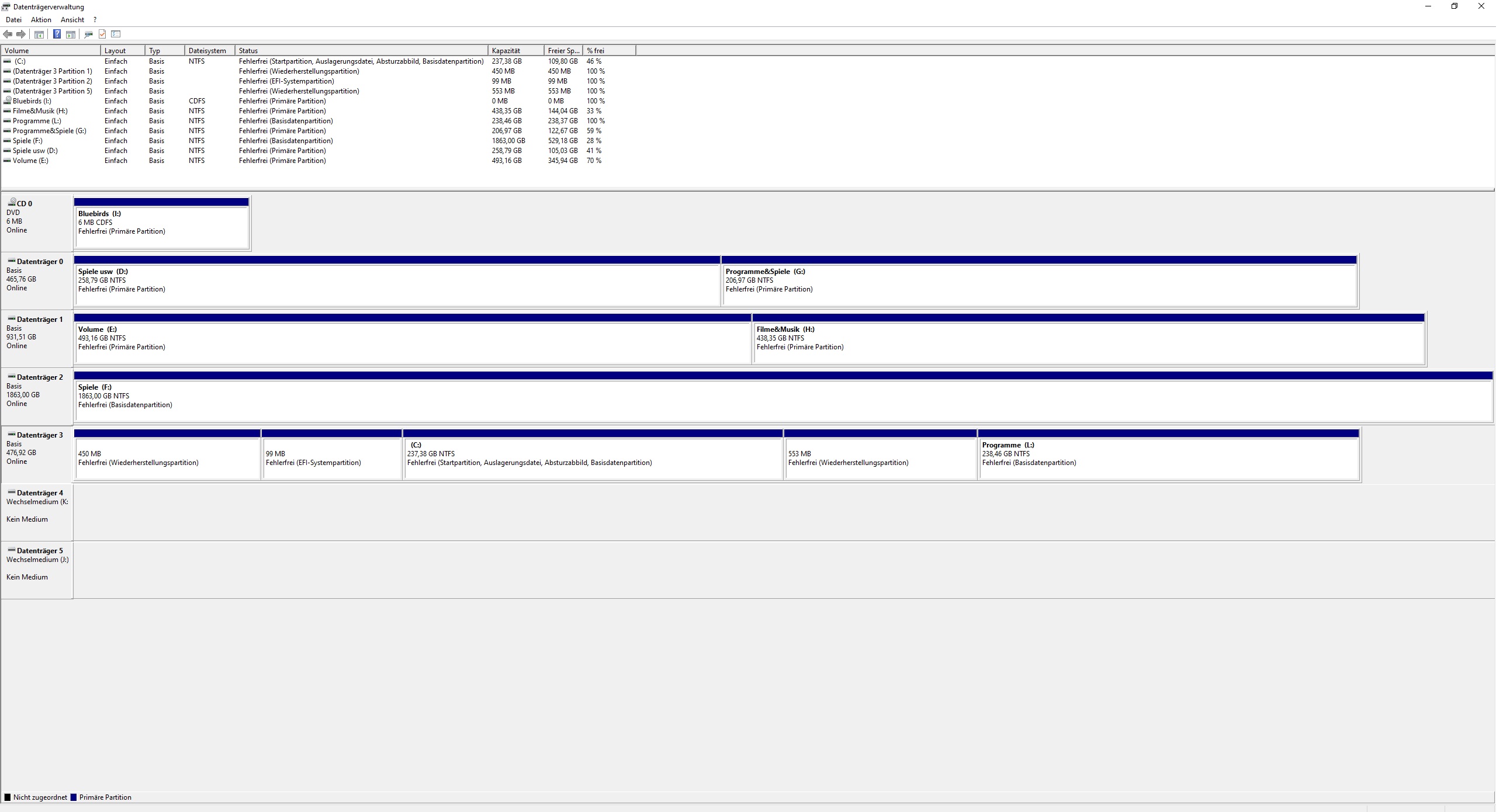Toggle the action pane toolbar icon

pos(71,34)
